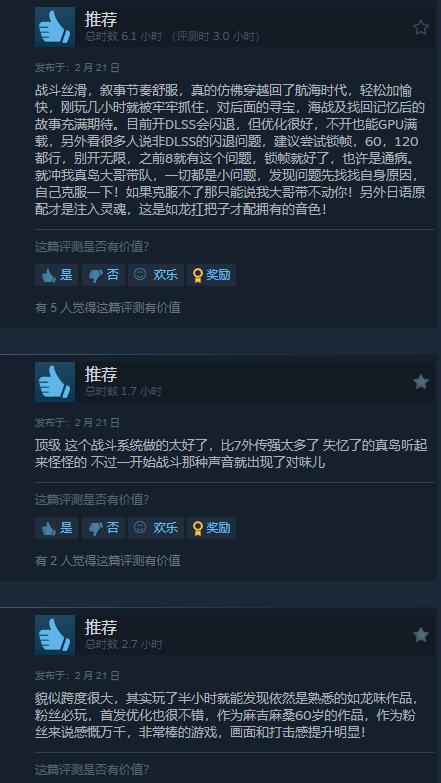This screenshot has width=441, height=783.
Task: Mark the first review as 欢乐 (funny)
Action: 156,275
